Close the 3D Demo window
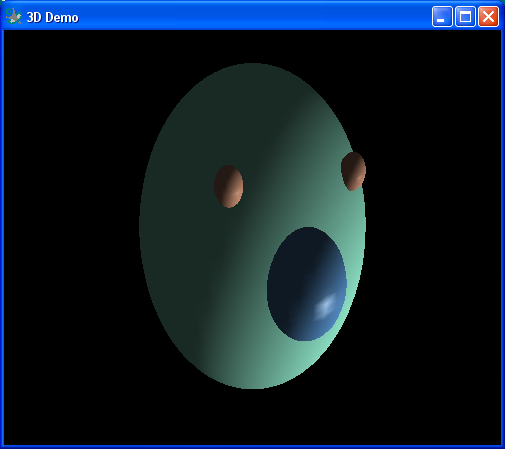The width and height of the screenshot is (505, 449). (x=488, y=16)
